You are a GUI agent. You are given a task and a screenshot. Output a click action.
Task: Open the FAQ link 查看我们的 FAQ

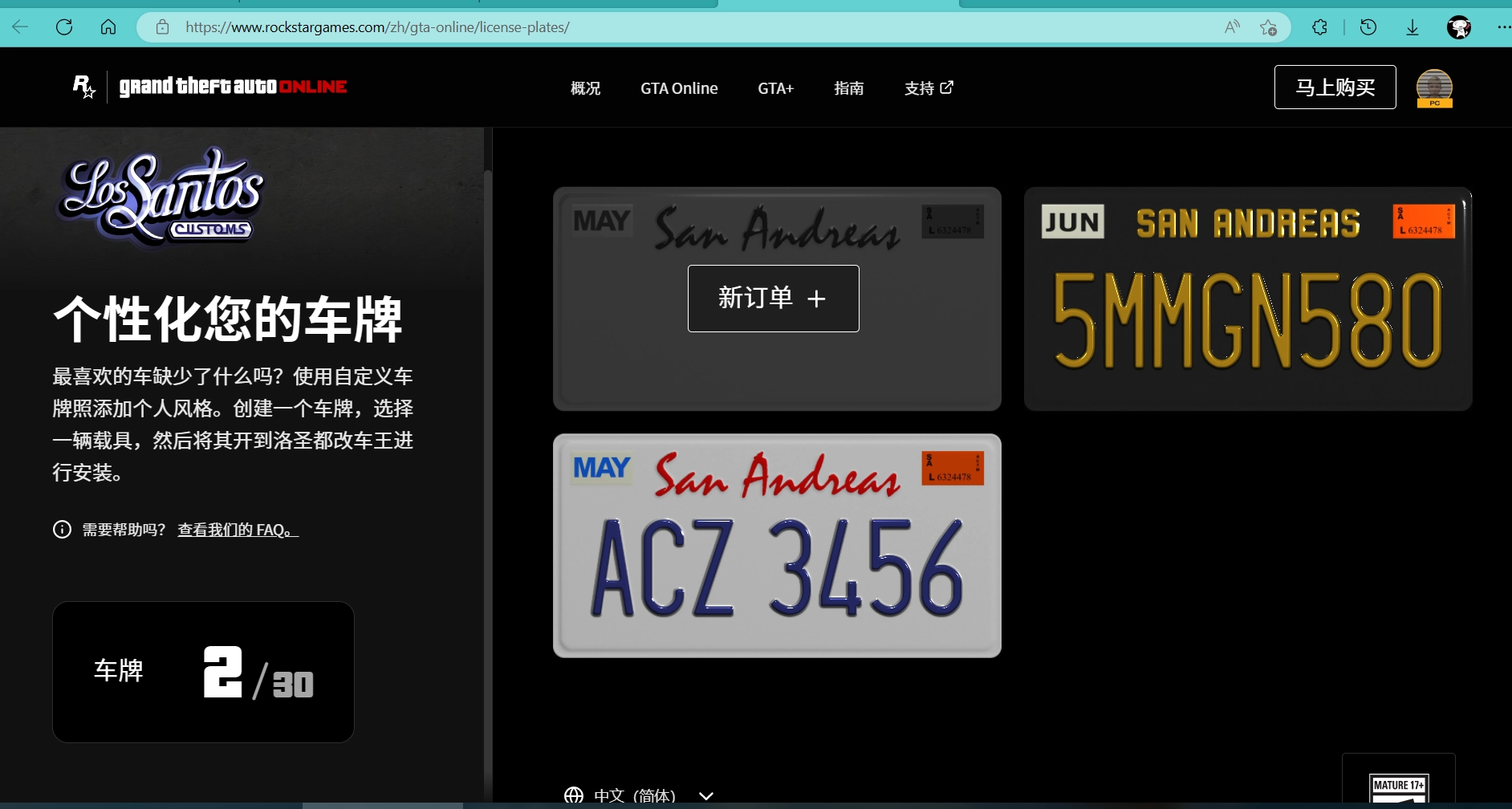[238, 530]
